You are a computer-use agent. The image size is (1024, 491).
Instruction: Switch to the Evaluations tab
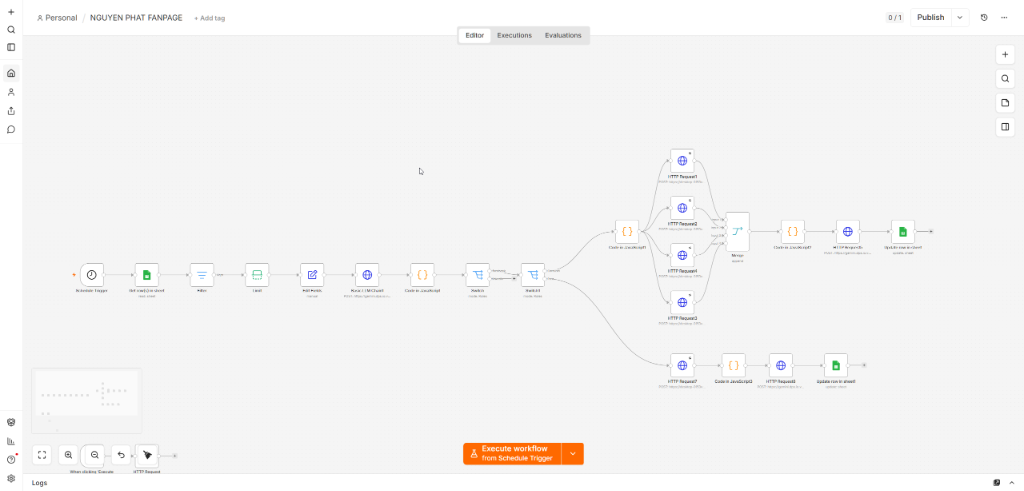coord(563,35)
